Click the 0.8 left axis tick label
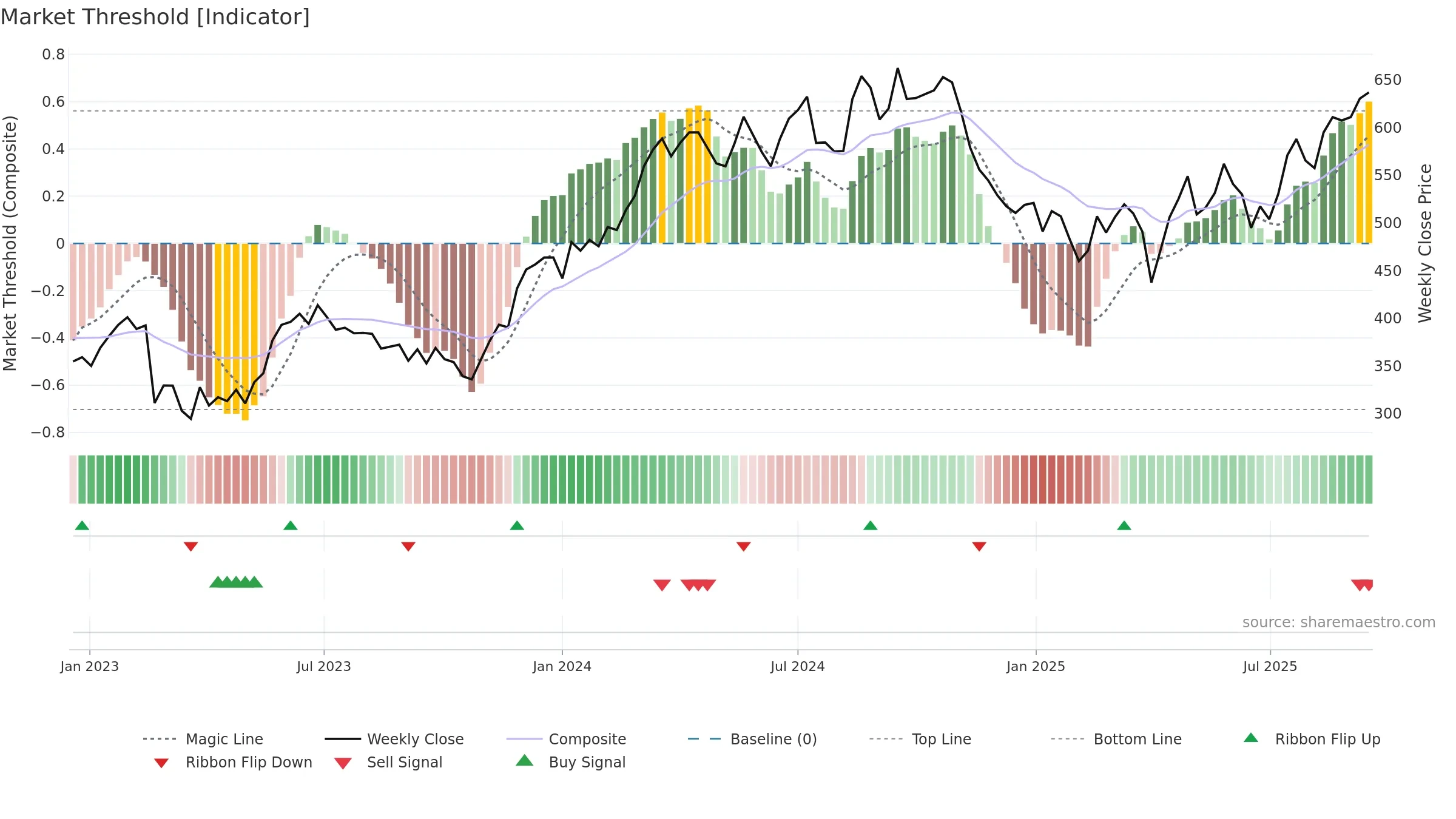 coord(53,55)
